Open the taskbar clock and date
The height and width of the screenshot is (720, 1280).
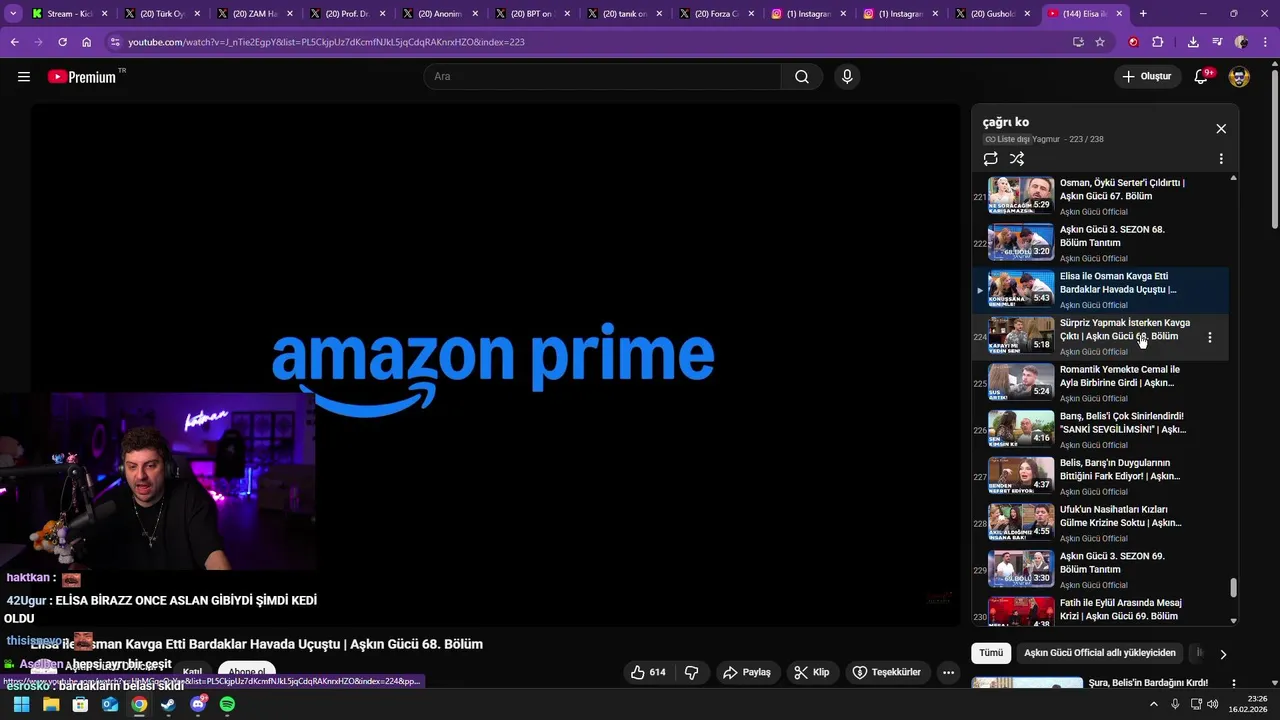(1248, 705)
